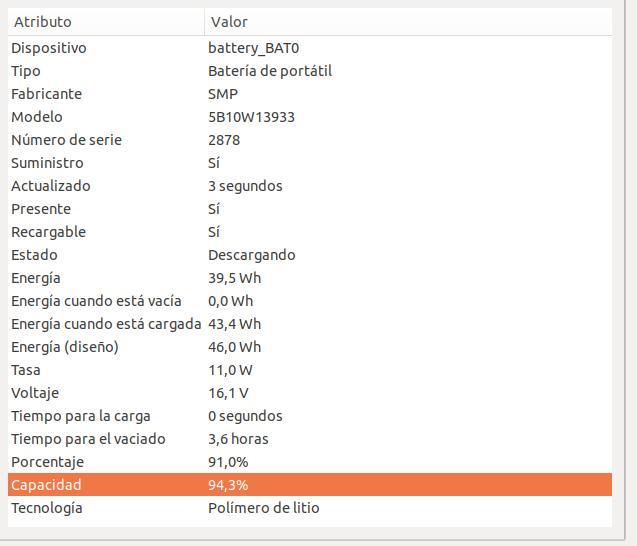Viewport: 637px width, 546px height.
Task: Click the serial number 2878
Action: coord(224,140)
